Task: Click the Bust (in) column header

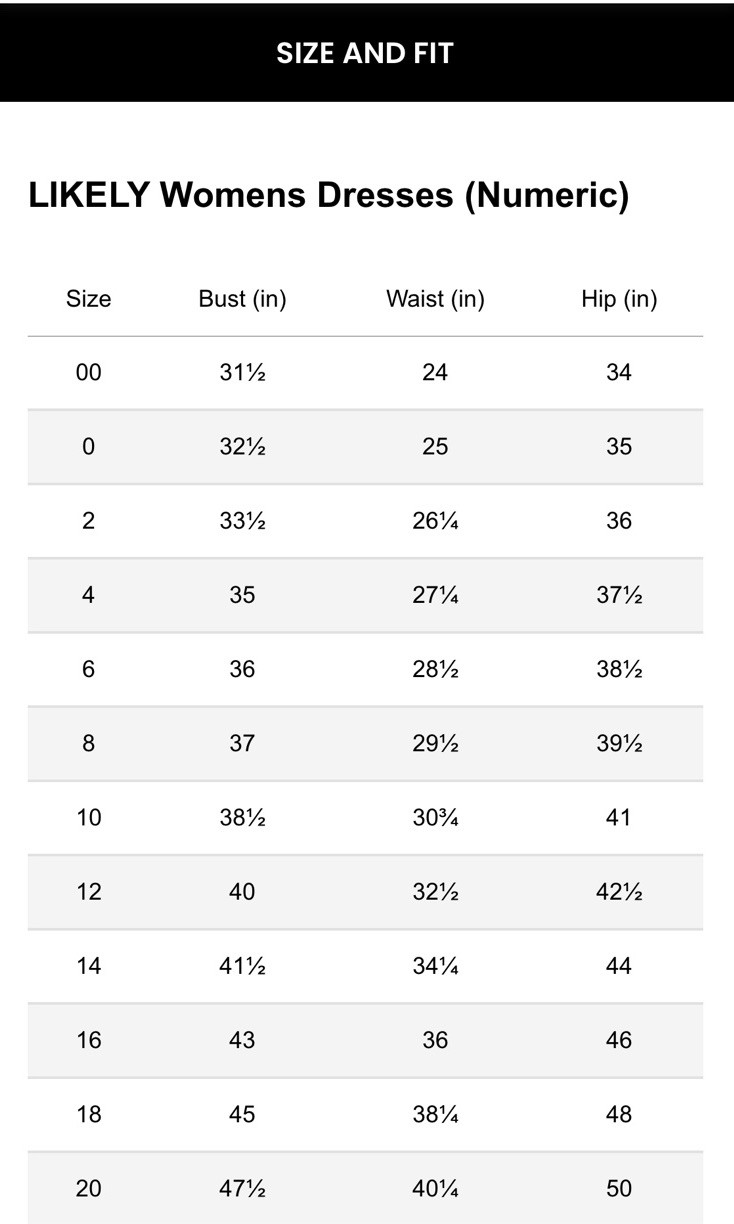Action: pos(242,299)
